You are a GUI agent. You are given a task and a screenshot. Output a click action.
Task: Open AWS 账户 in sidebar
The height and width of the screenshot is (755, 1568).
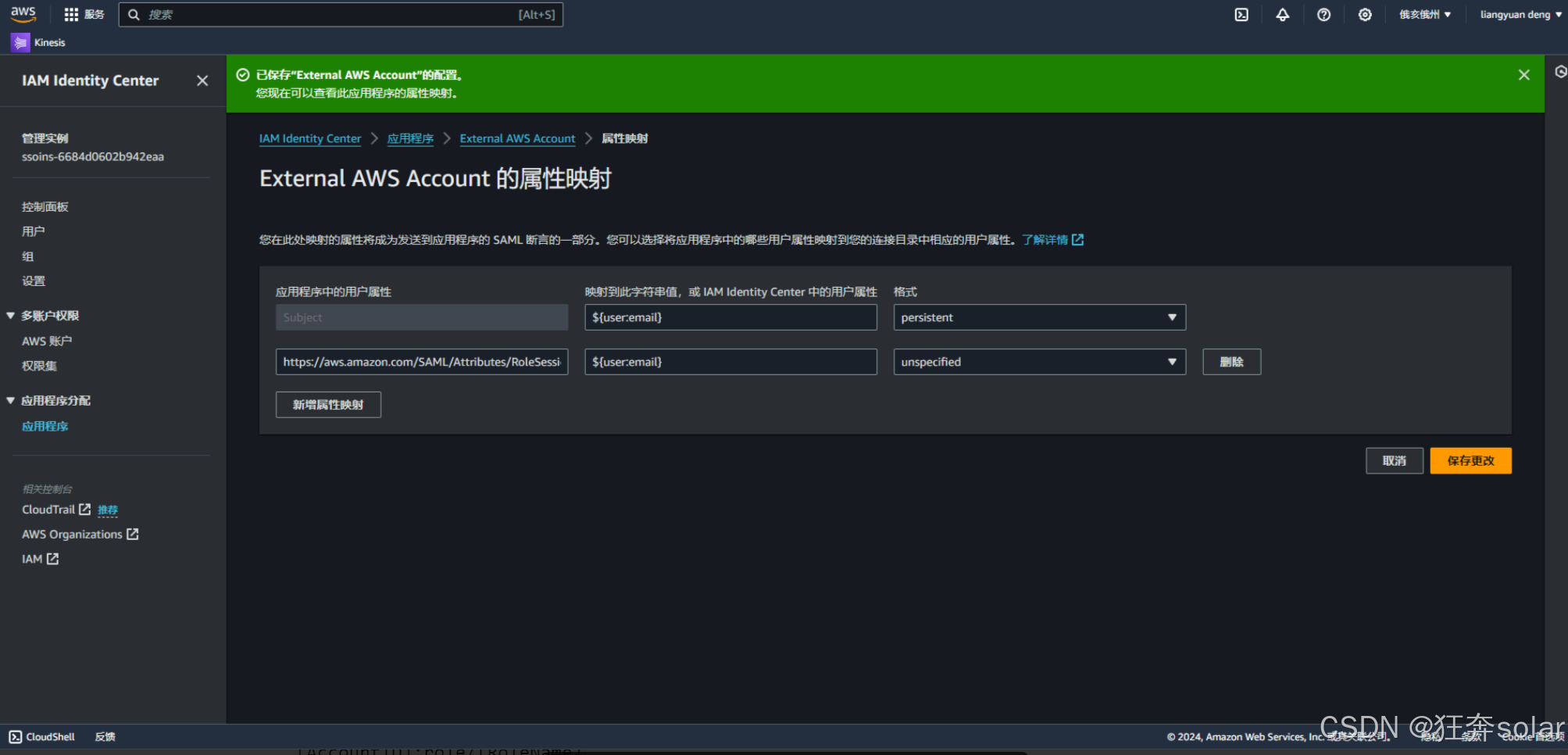(47, 341)
